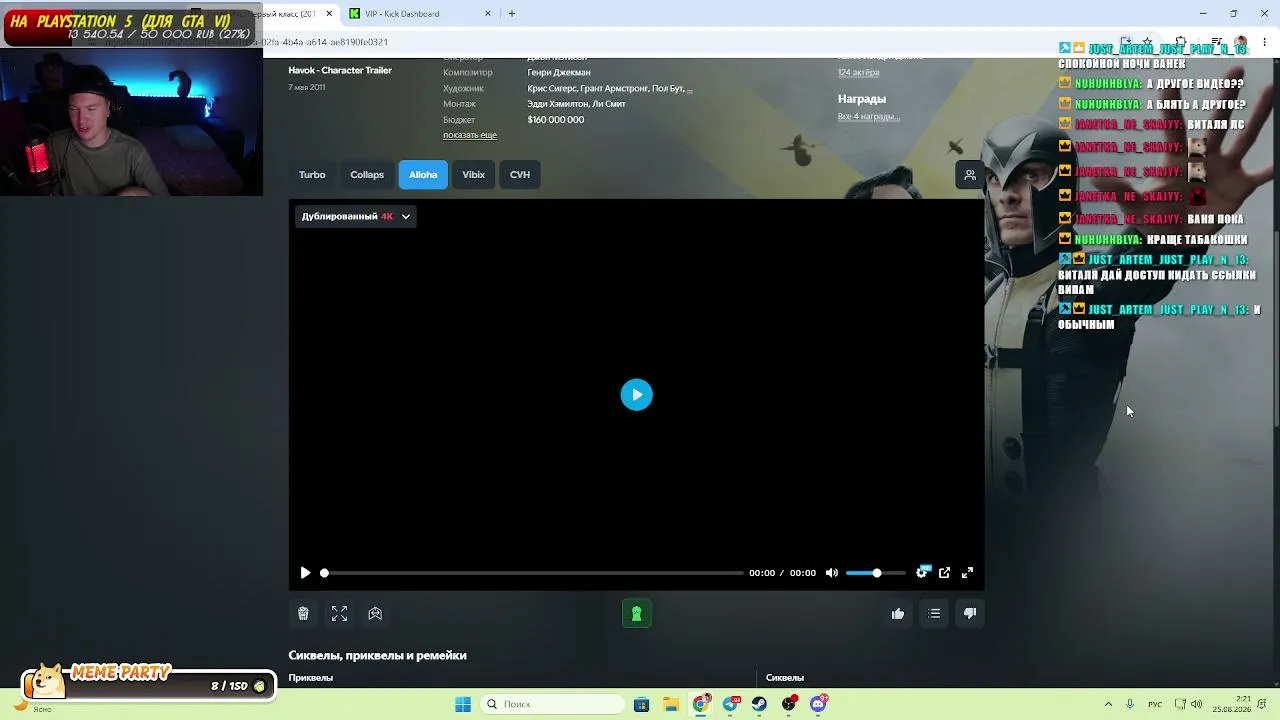Open Telegram from the taskbar
This screenshot has height=720, width=1280.
(x=731, y=704)
